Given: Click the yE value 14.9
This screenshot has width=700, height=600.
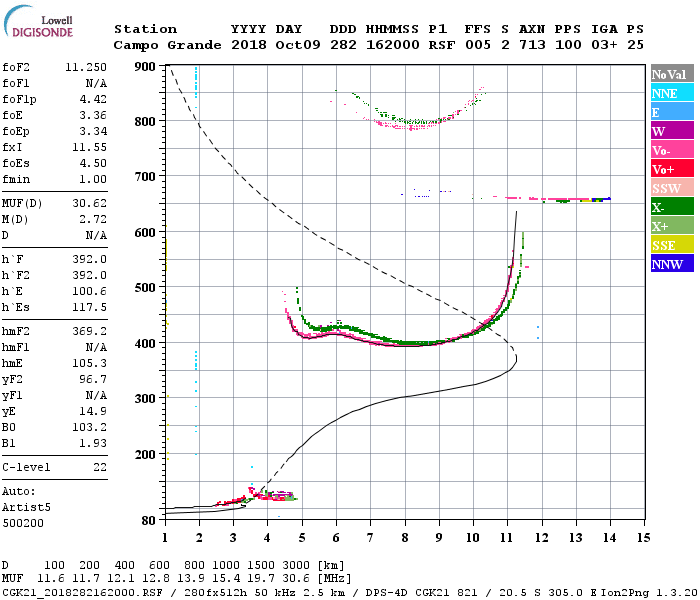Looking at the screenshot, I should (93, 411).
